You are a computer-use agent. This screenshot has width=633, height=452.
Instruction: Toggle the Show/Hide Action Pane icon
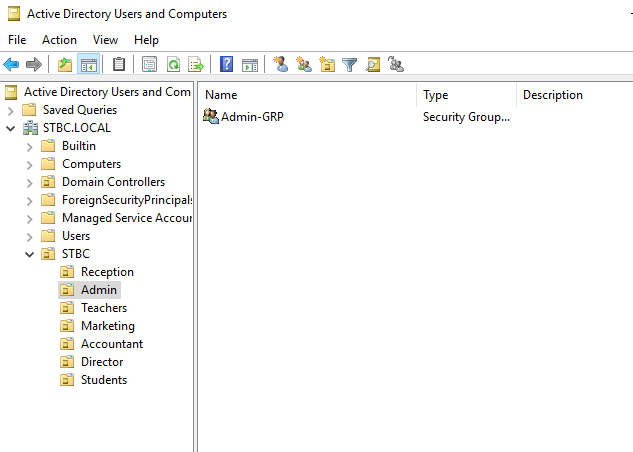[x=249, y=65]
